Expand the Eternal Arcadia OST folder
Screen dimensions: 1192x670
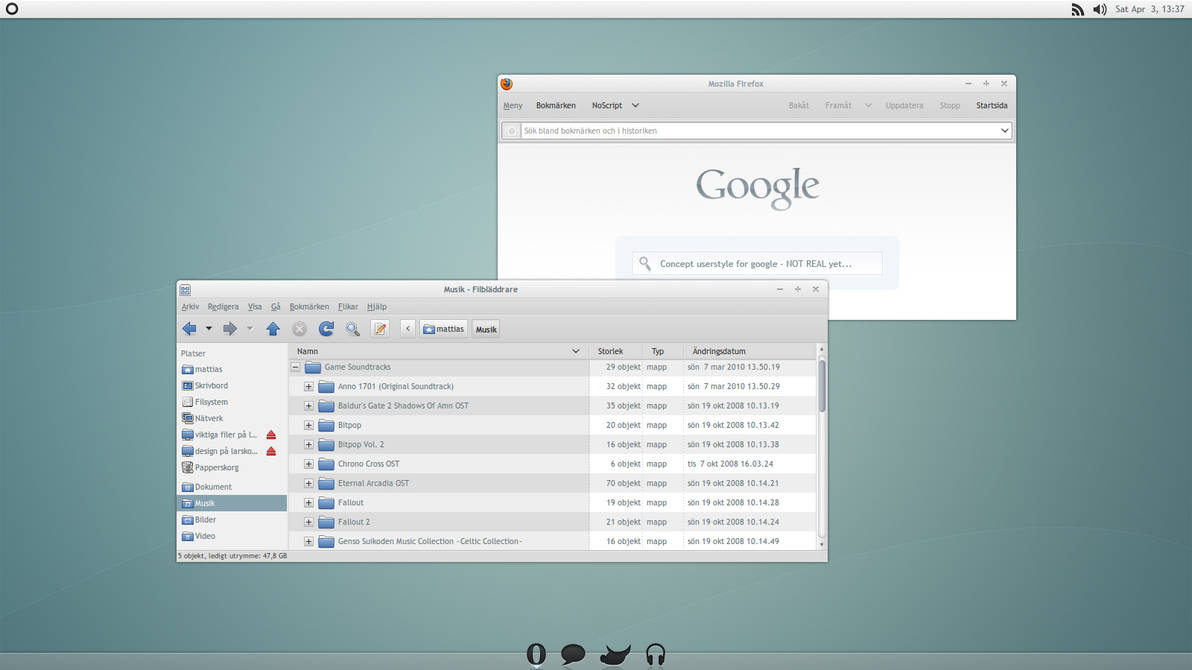[309, 483]
